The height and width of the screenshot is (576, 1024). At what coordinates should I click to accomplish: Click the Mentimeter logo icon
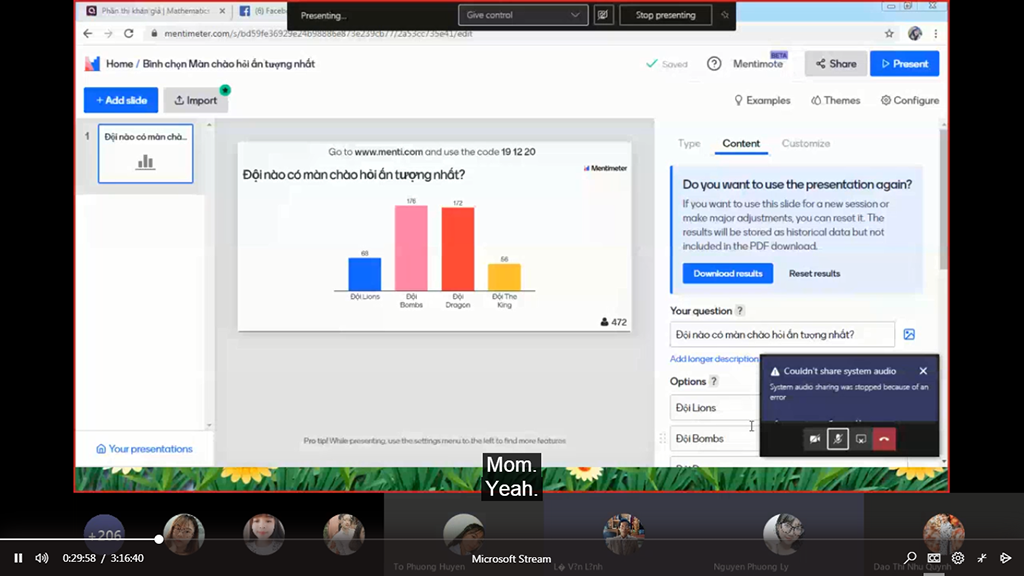[92, 63]
